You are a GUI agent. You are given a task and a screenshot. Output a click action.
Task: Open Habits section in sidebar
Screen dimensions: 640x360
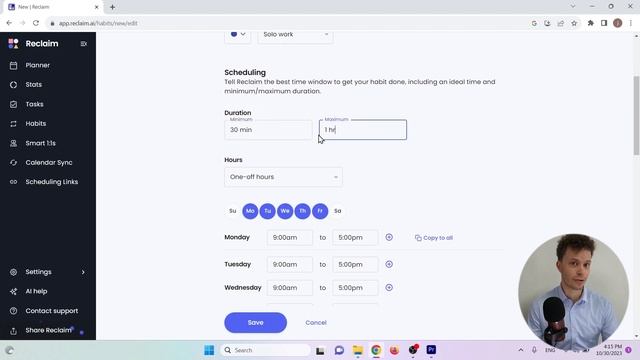36,124
